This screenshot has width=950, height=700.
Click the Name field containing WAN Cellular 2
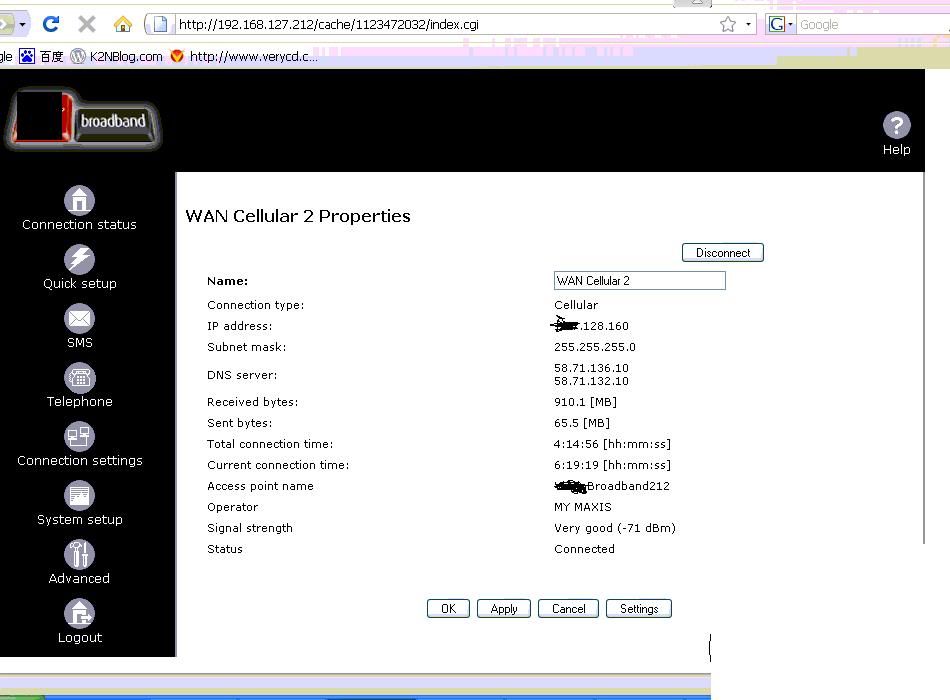pyautogui.click(x=639, y=281)
